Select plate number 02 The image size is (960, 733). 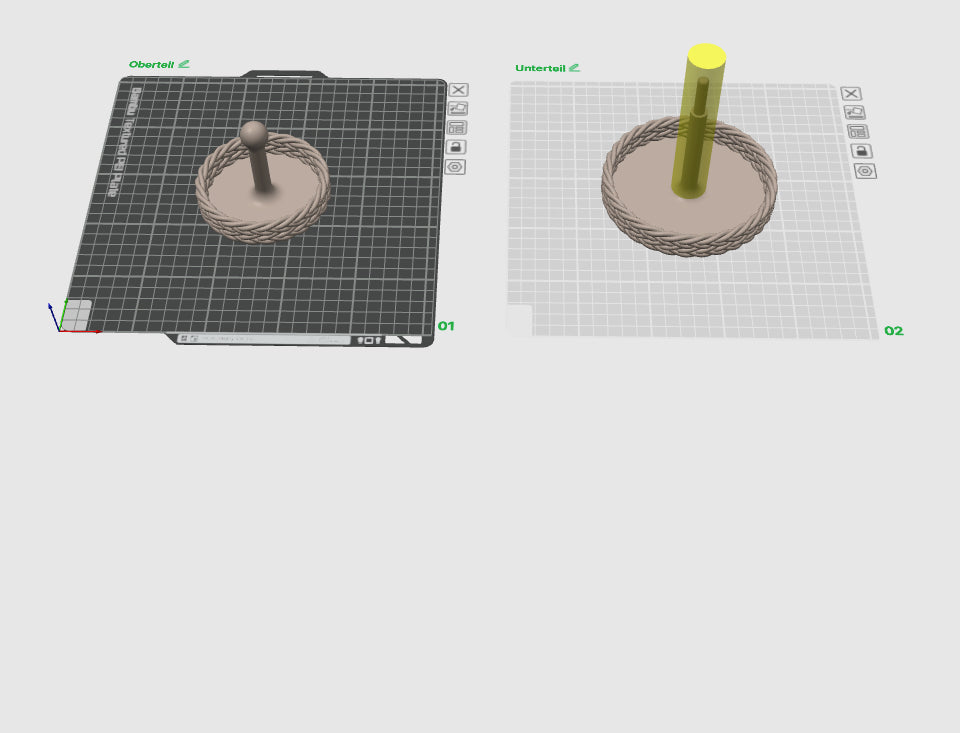click(894, 331)
